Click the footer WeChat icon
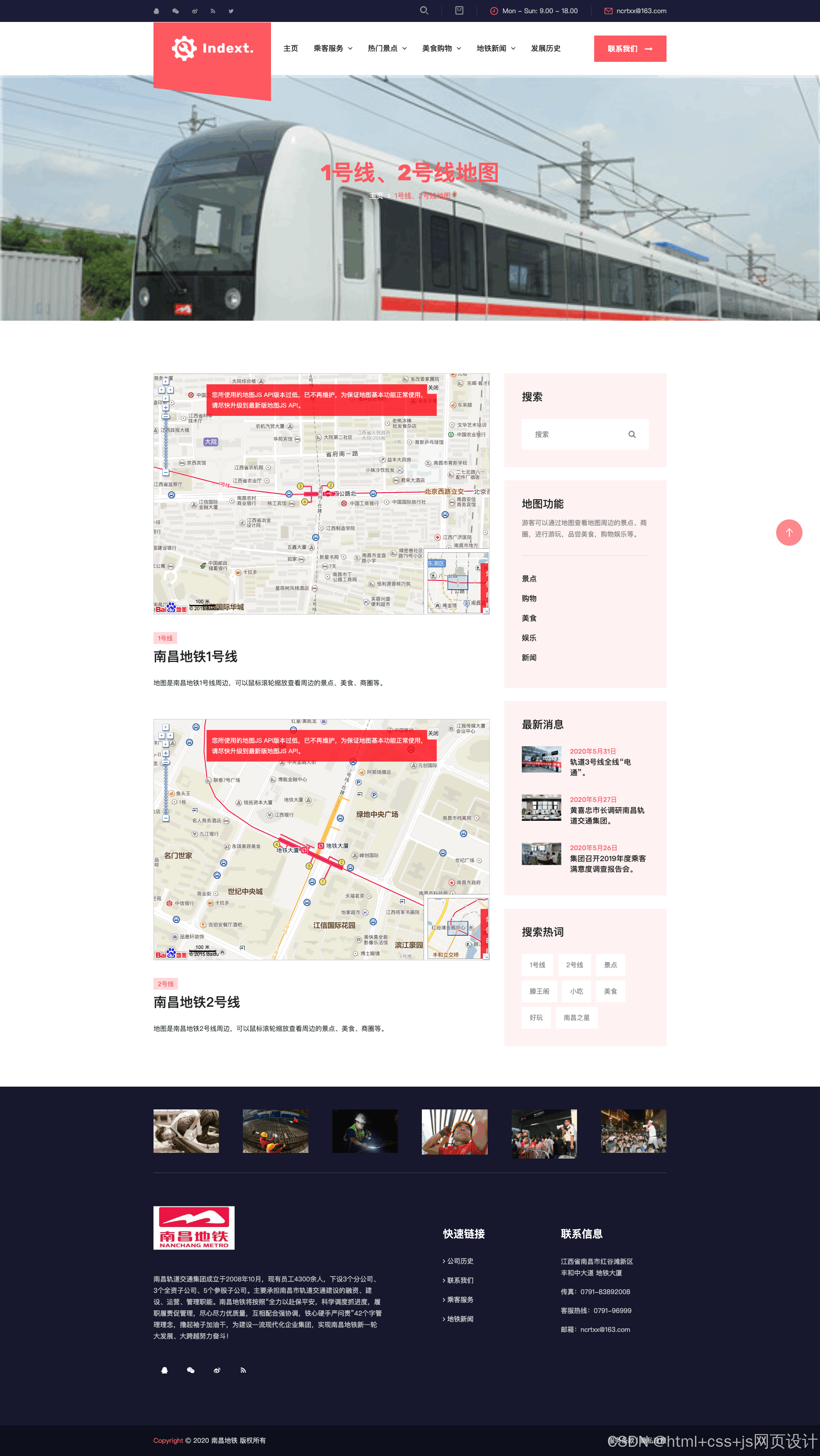The height and width of the screenshot is (1456, 820). pyautogui.click(x=190, y=1370)
